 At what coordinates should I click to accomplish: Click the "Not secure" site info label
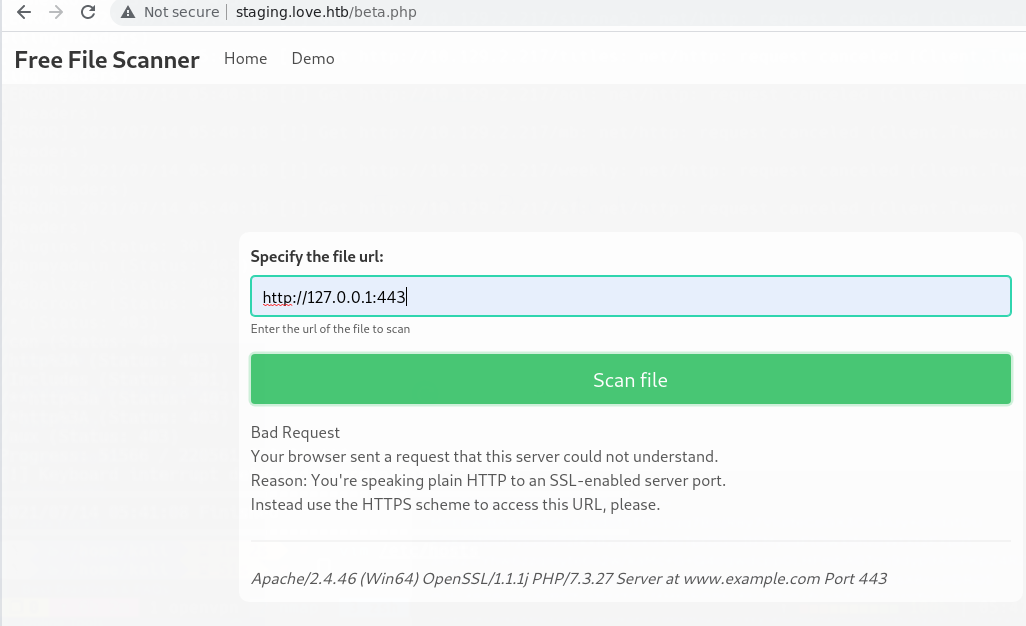(x=181, y=13)
